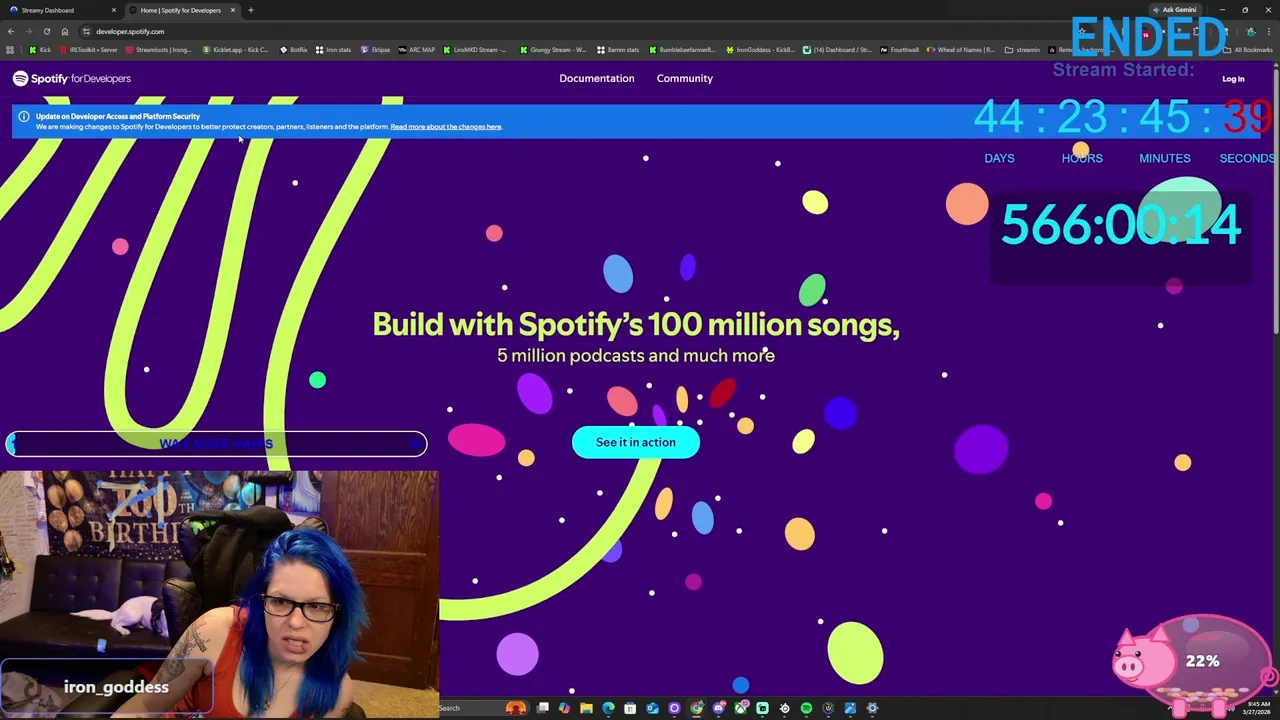This screenshot has width=1280, height=720.
Task: Switch to the Streamy Dashboard tab
Action: (60, 10)
